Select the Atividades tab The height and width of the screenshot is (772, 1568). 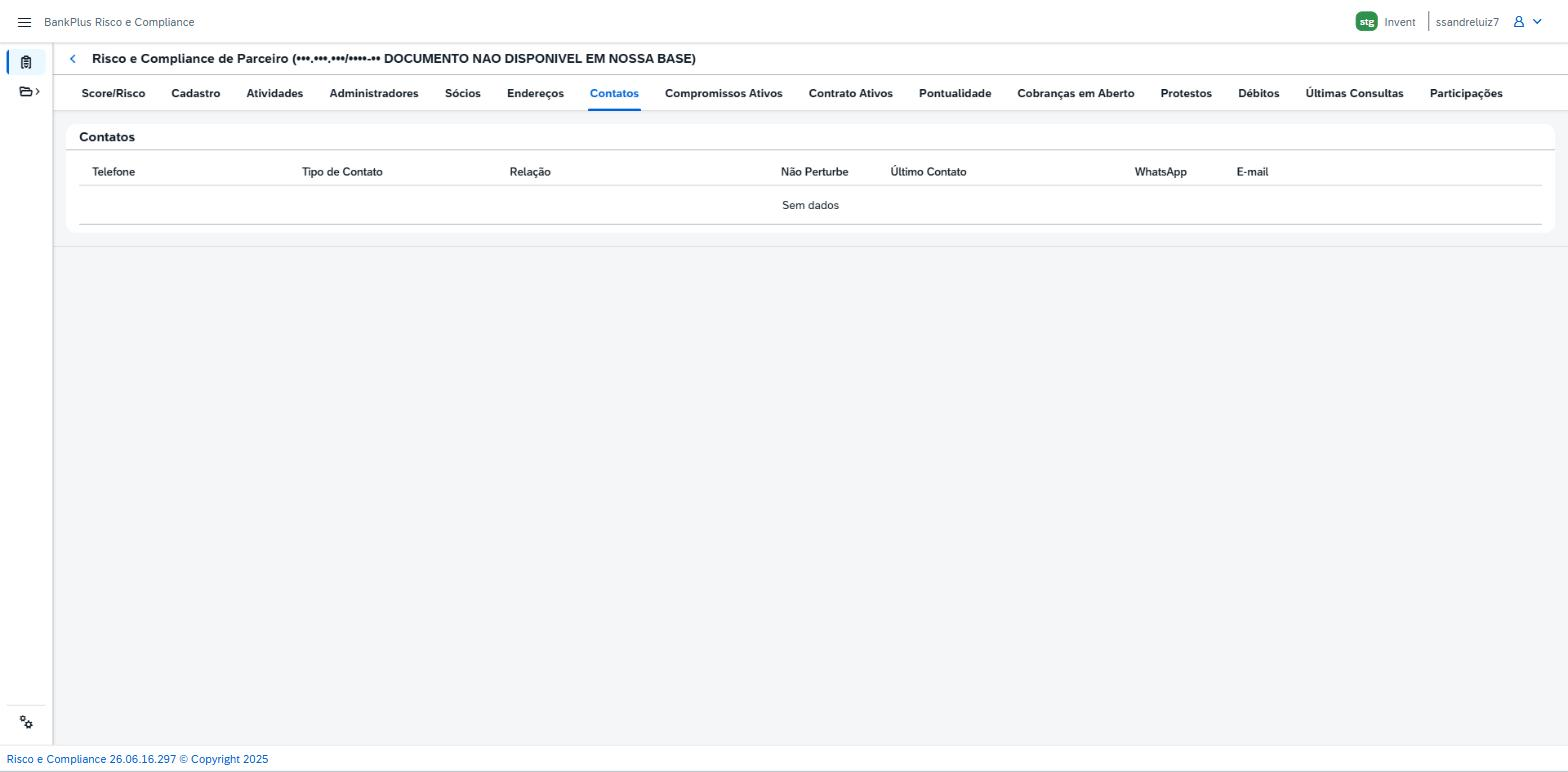(x=275, y=93)
